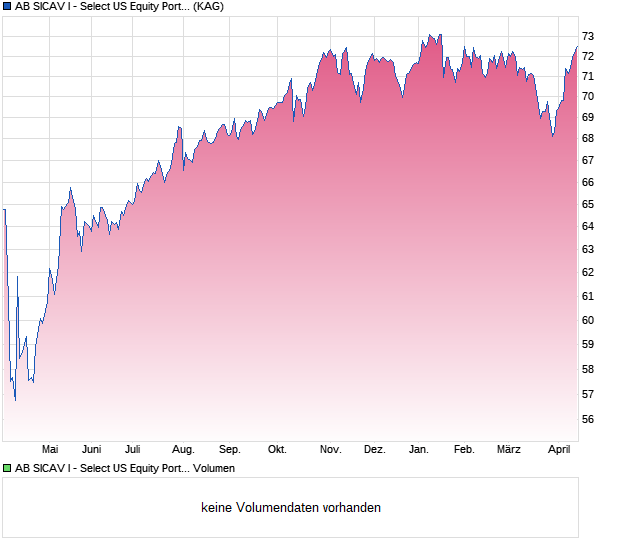Select the 'März' month label
Screen dimensions: 620x546
(509, 450)
